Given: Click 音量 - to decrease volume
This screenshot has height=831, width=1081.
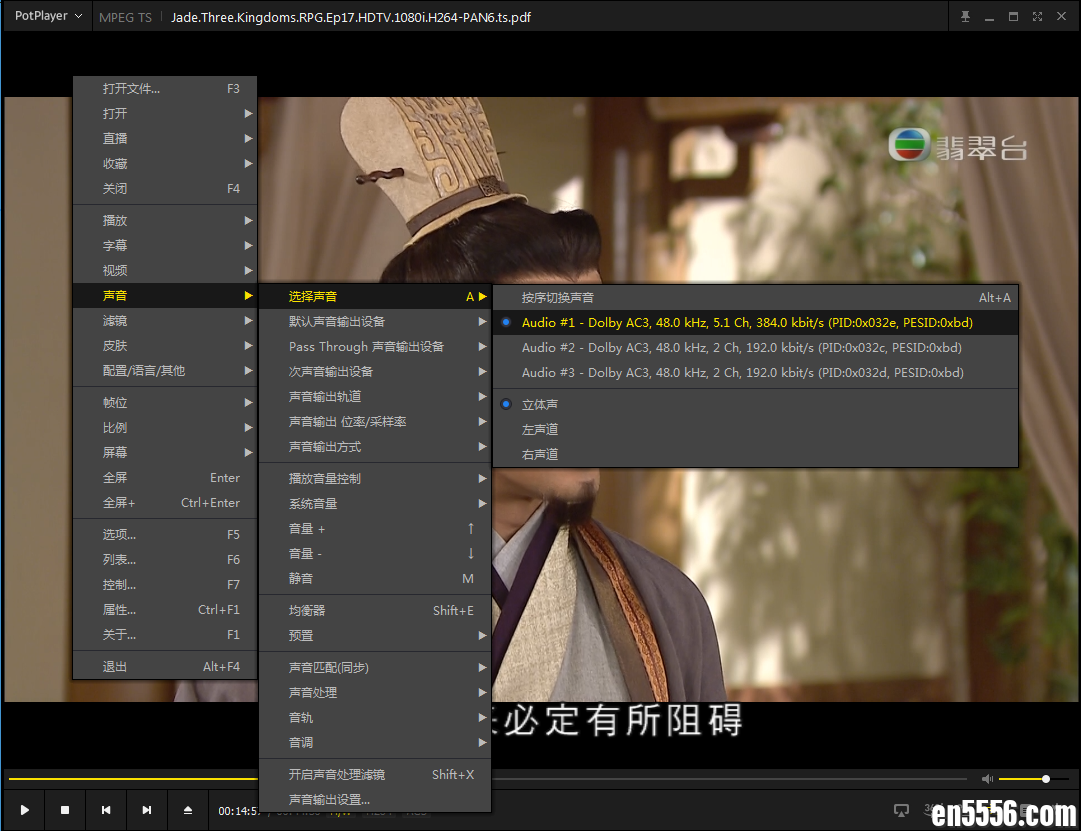Looking at the screenshot, I should click(375, 553).
